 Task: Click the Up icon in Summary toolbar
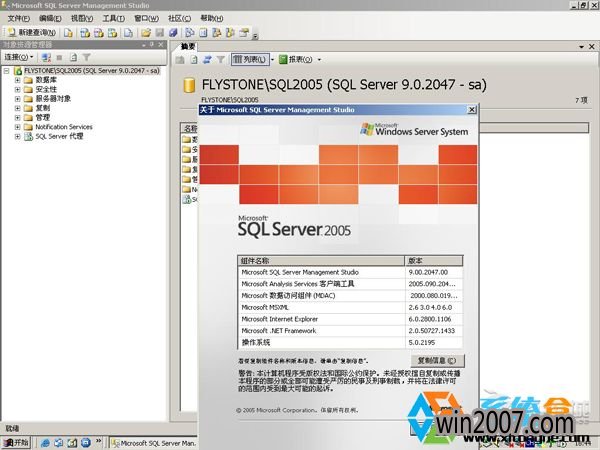point(180,60)
